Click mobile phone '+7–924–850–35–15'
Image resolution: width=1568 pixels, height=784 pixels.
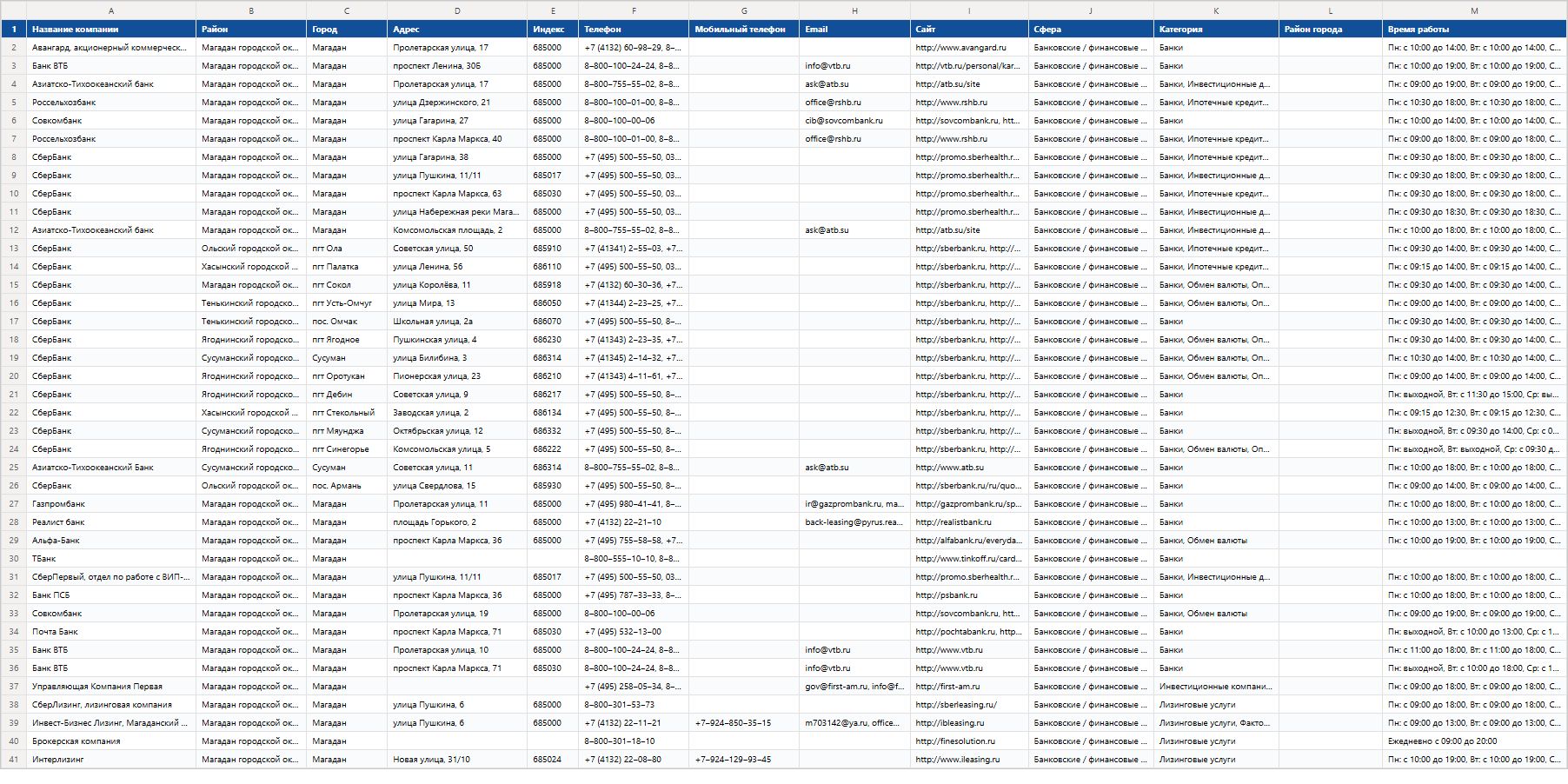744,722
